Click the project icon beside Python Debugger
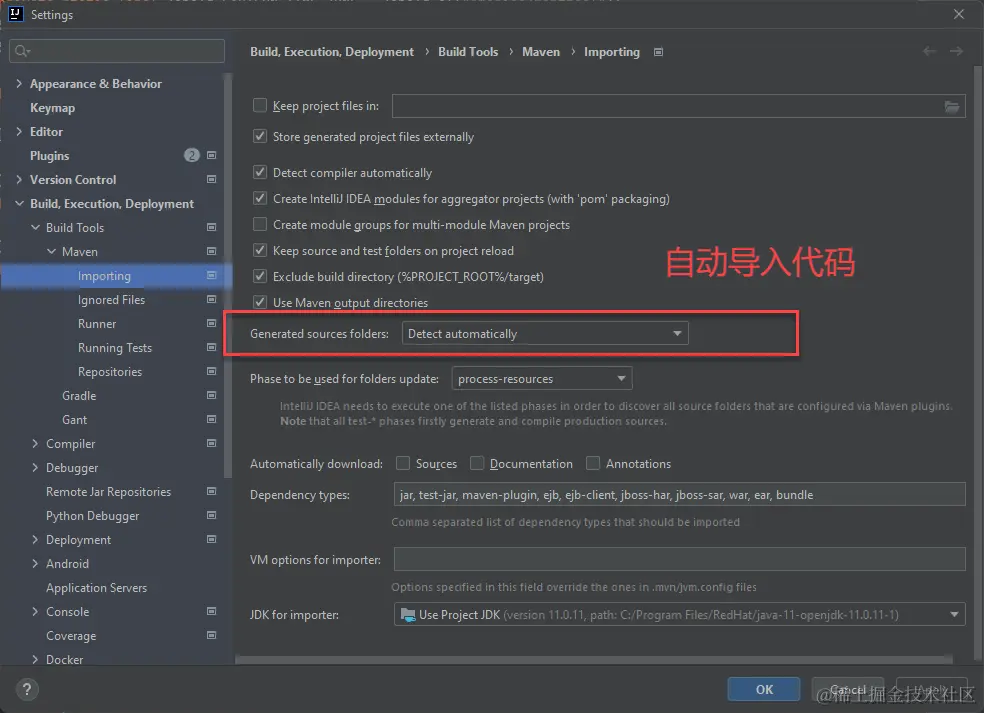The image size is (984, 713). point(211,515)
